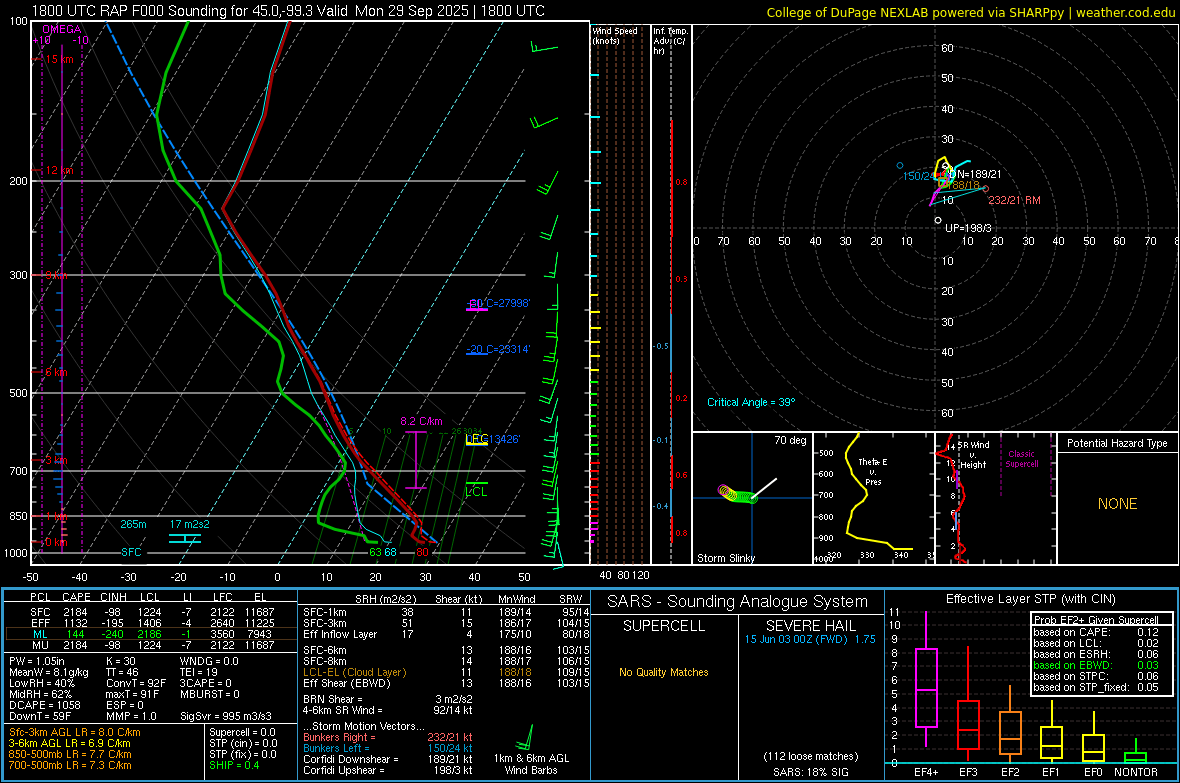Click the Theta-E v. Pres panel label
Image resolution: width=1180 pixels, height=783 pixels.
(872, 471)
